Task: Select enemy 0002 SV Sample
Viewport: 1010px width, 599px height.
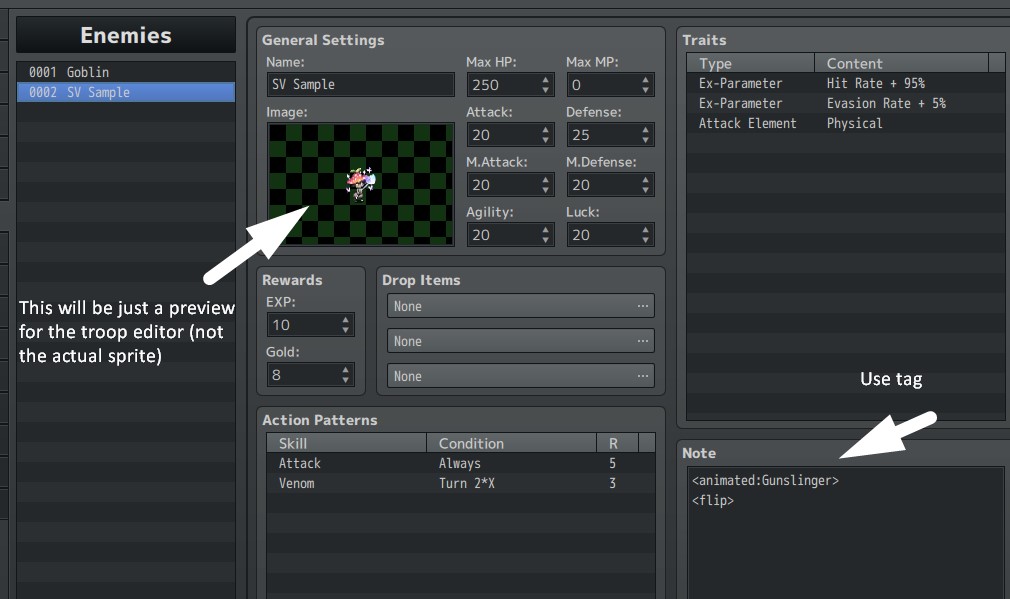Action: pyautogui.click(x=126, y=92)
